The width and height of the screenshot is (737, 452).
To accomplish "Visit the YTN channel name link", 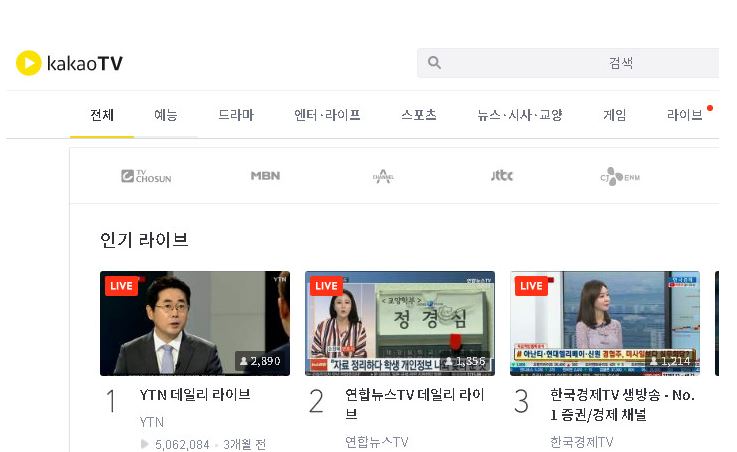I will pos(151,422).
